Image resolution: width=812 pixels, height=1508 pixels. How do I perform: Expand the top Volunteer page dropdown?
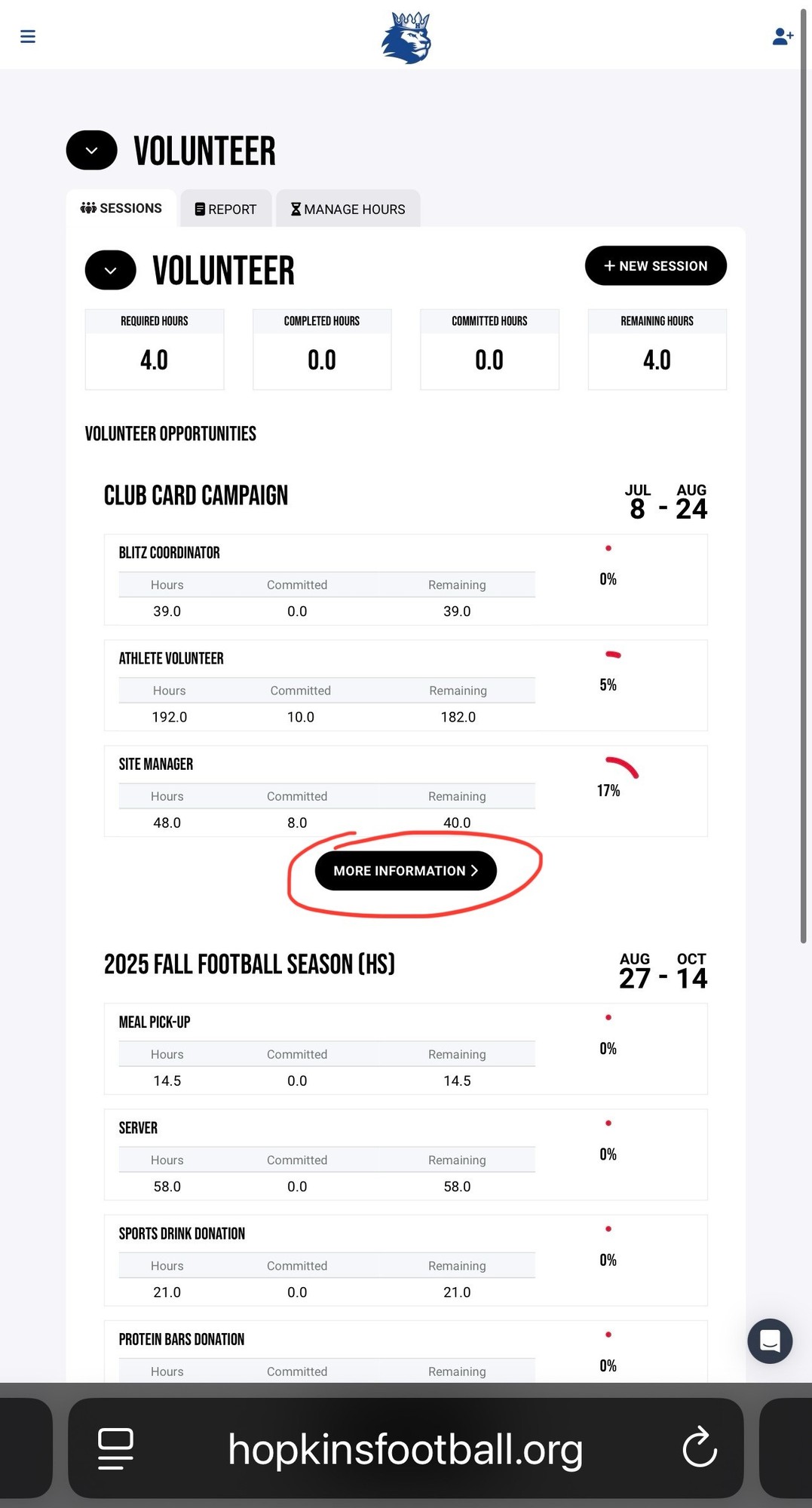(x=92, y=150)
